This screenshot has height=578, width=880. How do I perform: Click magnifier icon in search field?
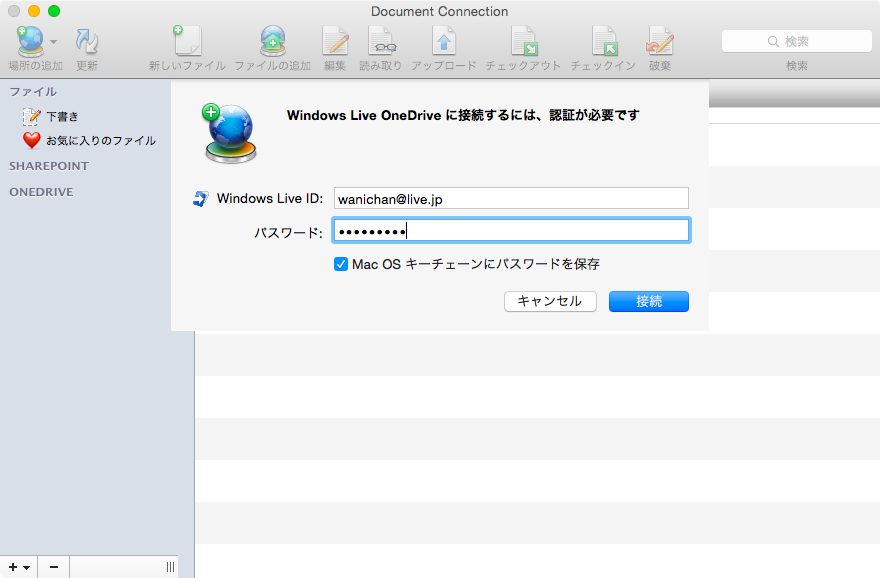pyautogui.click(x=773, y=42)
